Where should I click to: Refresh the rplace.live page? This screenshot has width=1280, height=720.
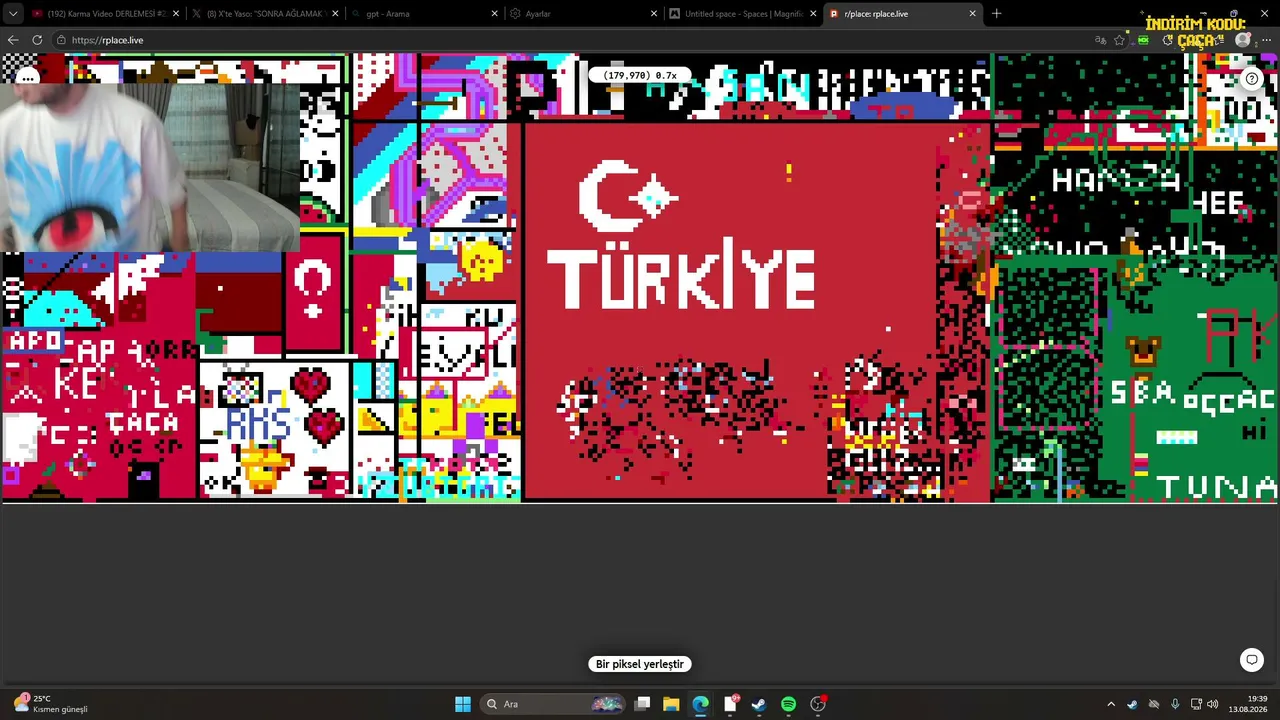pos(37,40)
